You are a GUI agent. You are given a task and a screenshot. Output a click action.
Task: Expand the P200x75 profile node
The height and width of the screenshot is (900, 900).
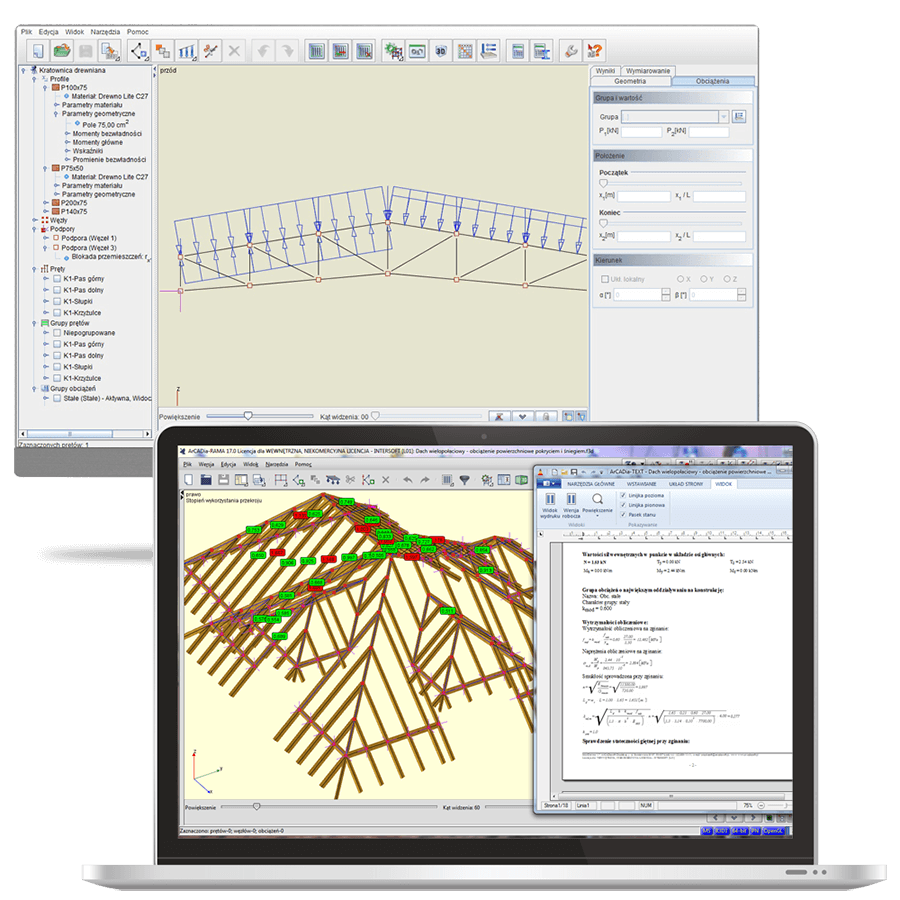(x=45, y=203)
